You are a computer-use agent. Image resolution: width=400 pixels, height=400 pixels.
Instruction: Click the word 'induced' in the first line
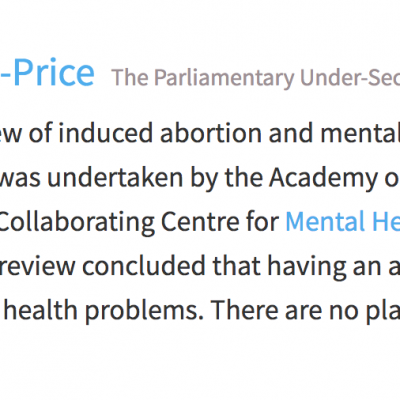pyautogui.click(x=105, y=133)
